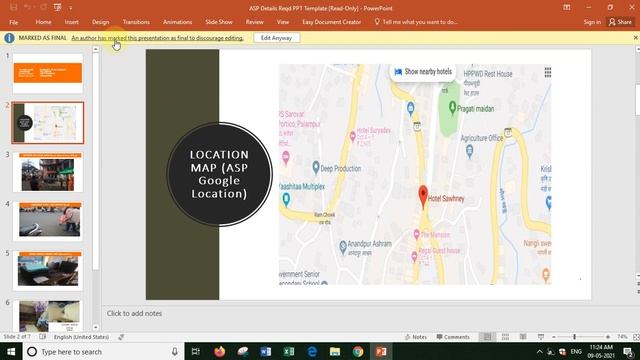Click English (United States) language indicator
The width and height of the screenshot is (640, 360).
point(81,337)
